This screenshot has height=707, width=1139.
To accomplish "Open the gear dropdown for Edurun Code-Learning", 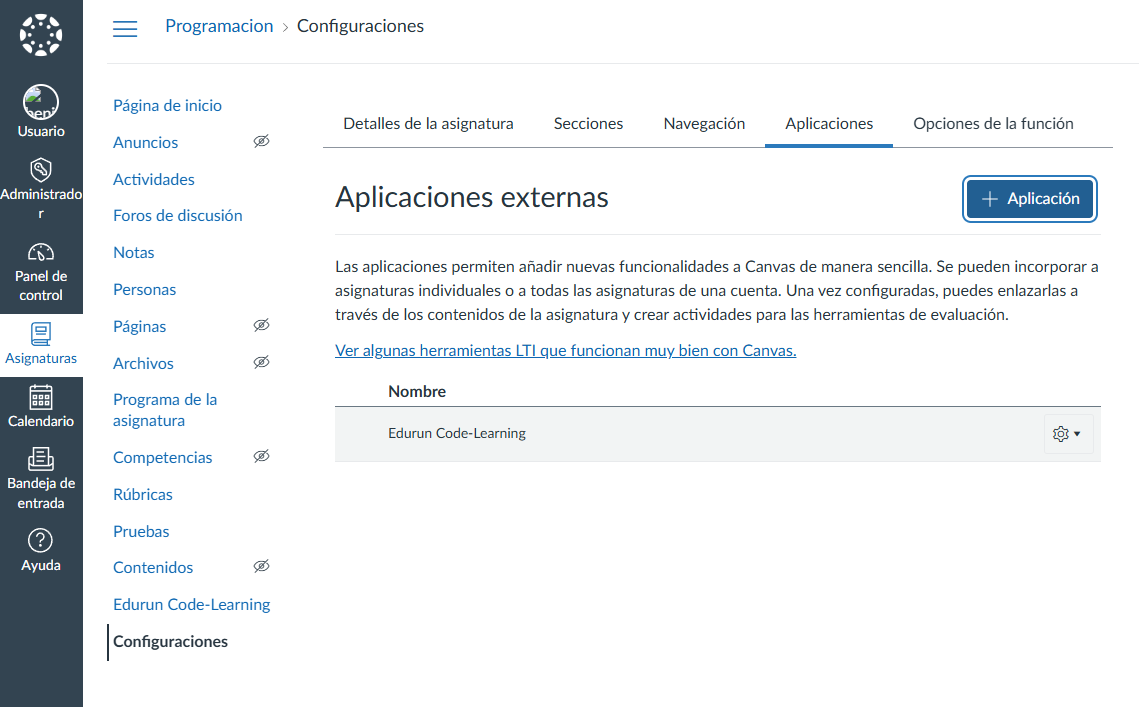I will click(1067, 433).
